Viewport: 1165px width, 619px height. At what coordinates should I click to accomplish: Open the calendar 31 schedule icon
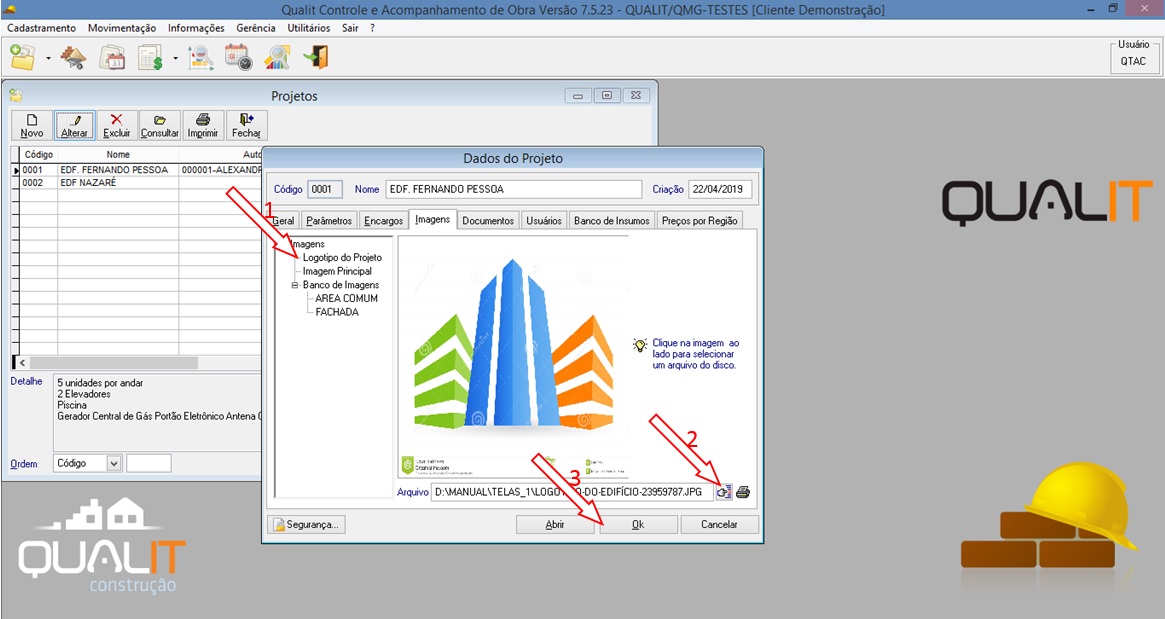[x=113, y=57]
